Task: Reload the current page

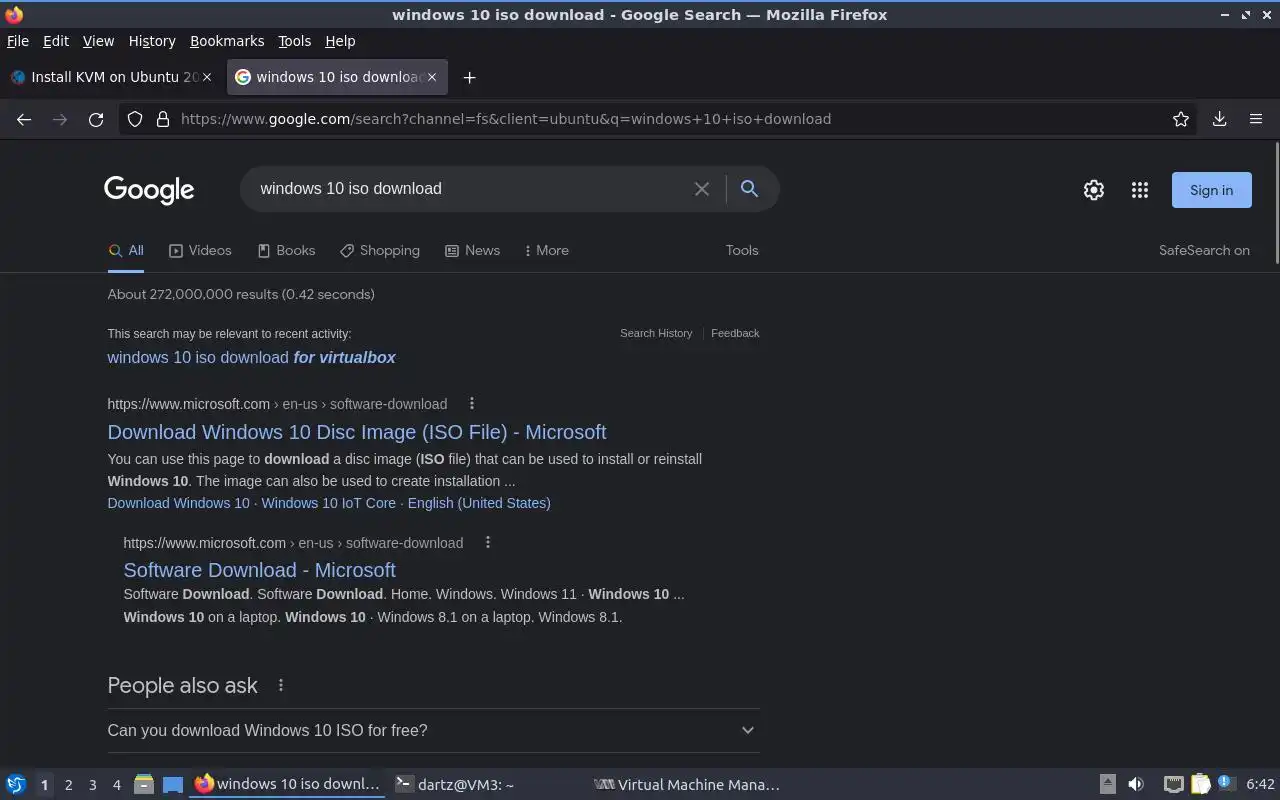Action: [x=96, y=119]
